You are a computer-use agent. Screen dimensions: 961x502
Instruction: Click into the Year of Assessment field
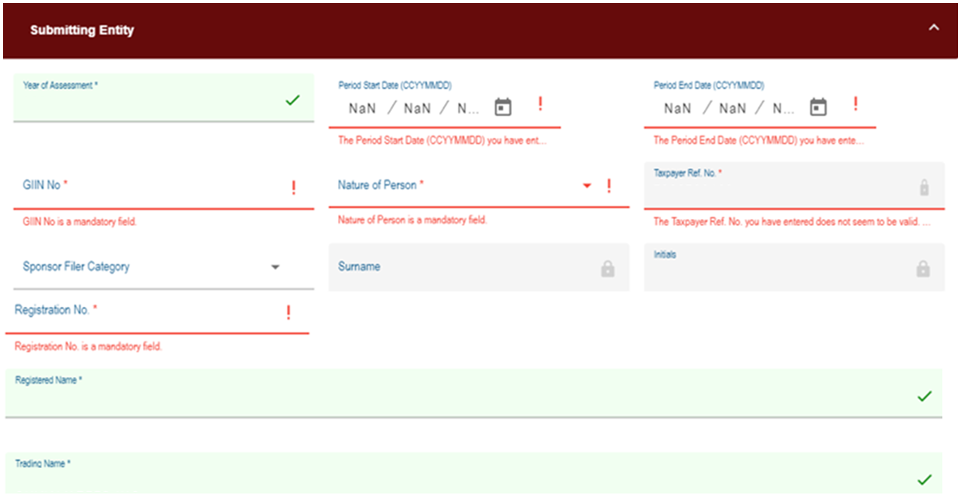pyautogui.click(x=150, y=102)
